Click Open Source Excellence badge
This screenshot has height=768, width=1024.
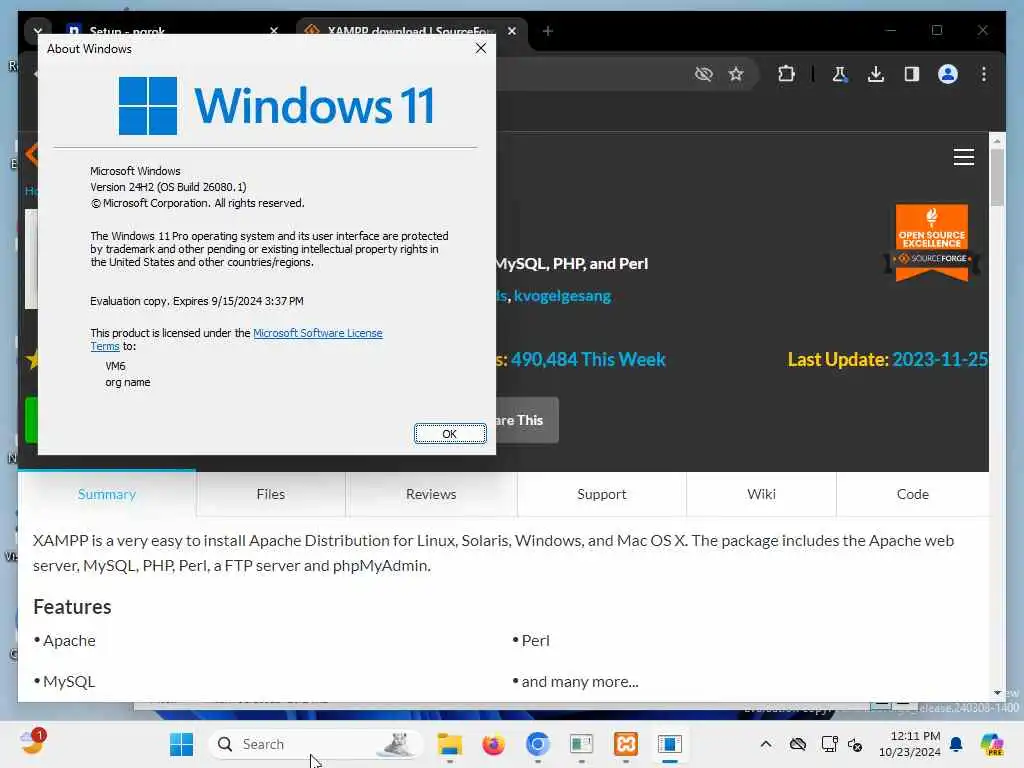tap(931, 243)
